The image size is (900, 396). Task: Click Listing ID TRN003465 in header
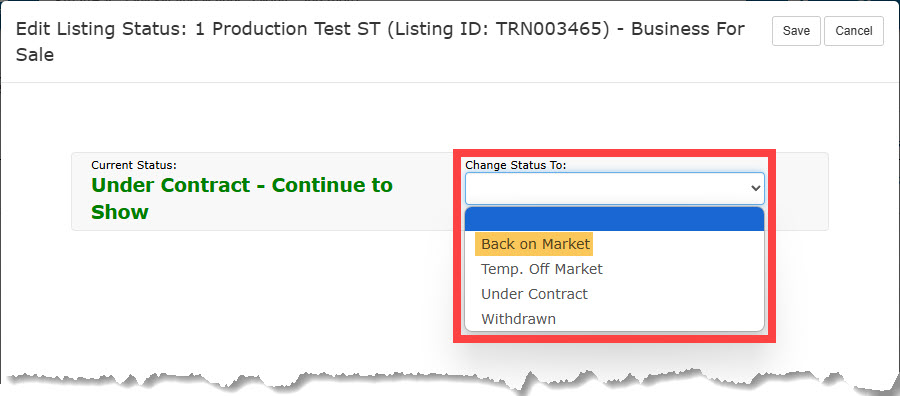(x=498, y=29)
